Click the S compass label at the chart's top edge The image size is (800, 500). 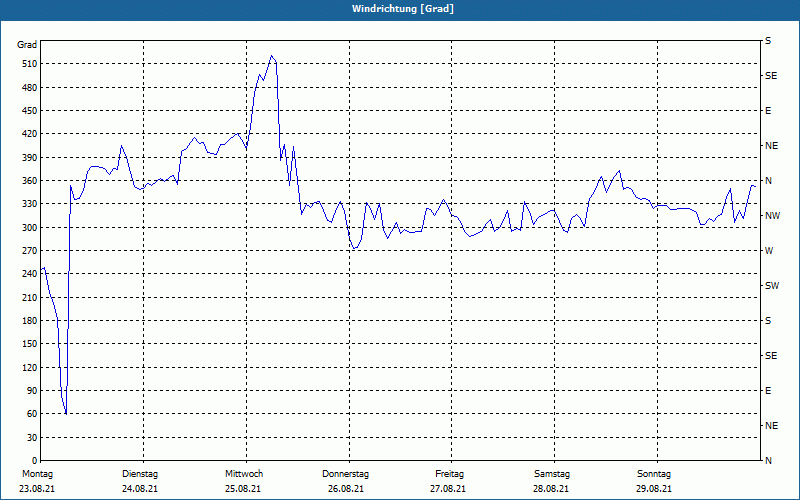pos(768,41)
